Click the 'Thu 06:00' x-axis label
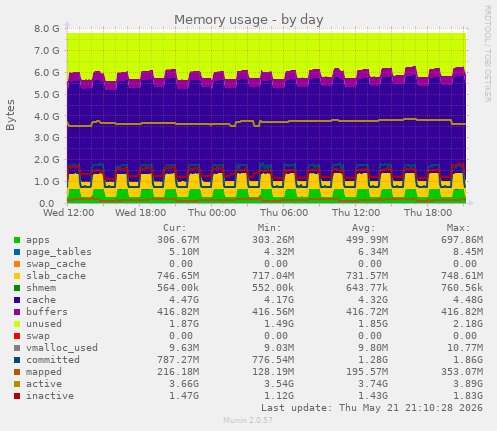This screenshot has height=431, width=497. 284,213
